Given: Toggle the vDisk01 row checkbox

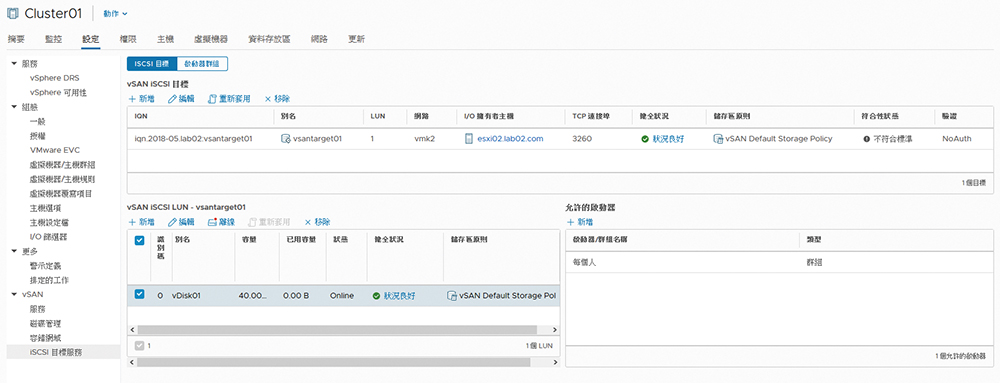Looking at the screenshot, I should pyautogui.click(x=140, y=294).
